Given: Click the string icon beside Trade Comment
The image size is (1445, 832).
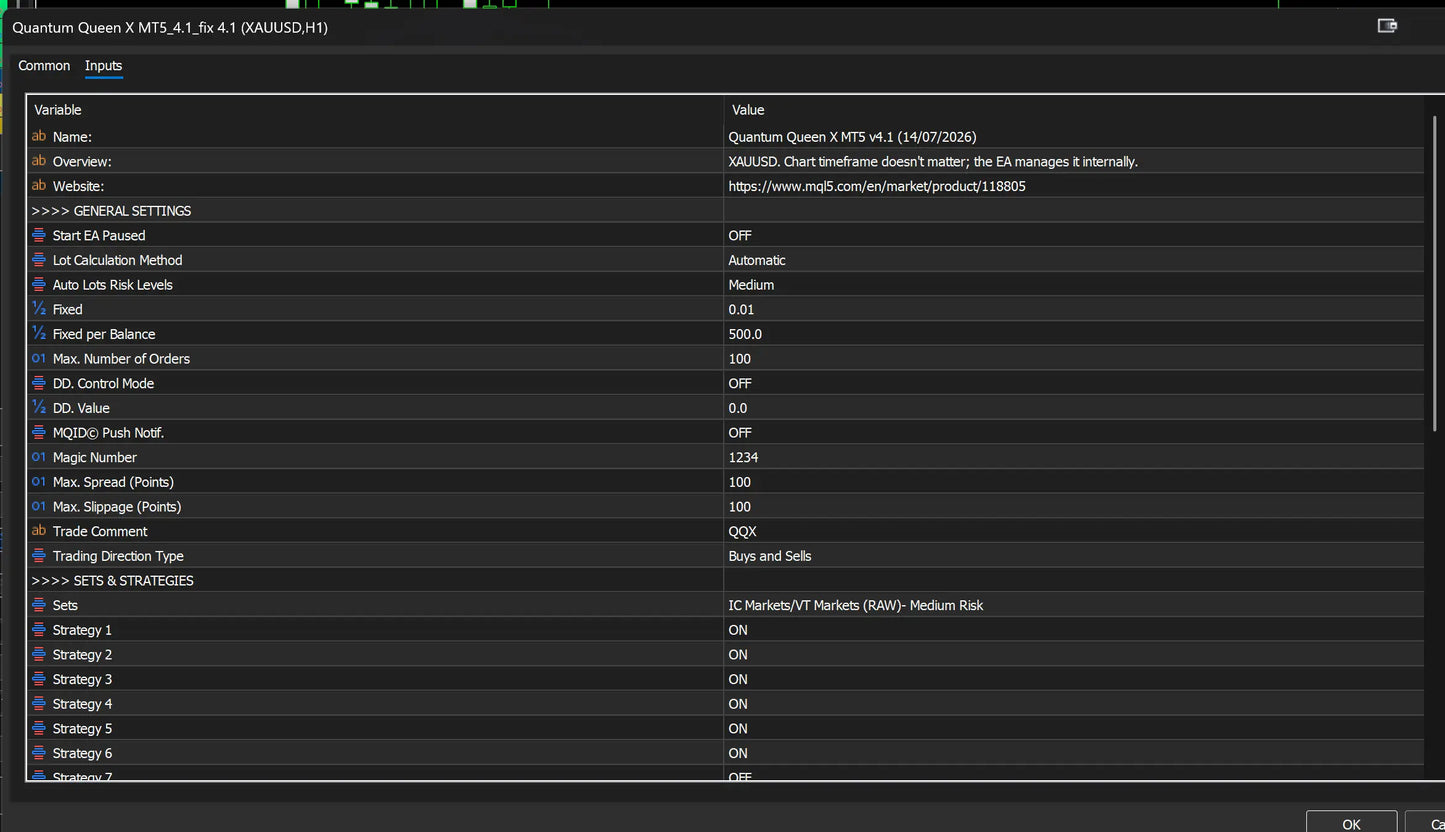Looking at the screenshot, I should (39, 531).
